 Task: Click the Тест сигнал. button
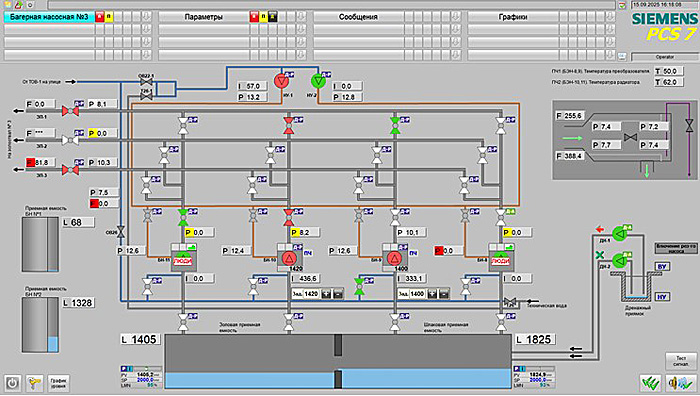(x=681, y=361)
